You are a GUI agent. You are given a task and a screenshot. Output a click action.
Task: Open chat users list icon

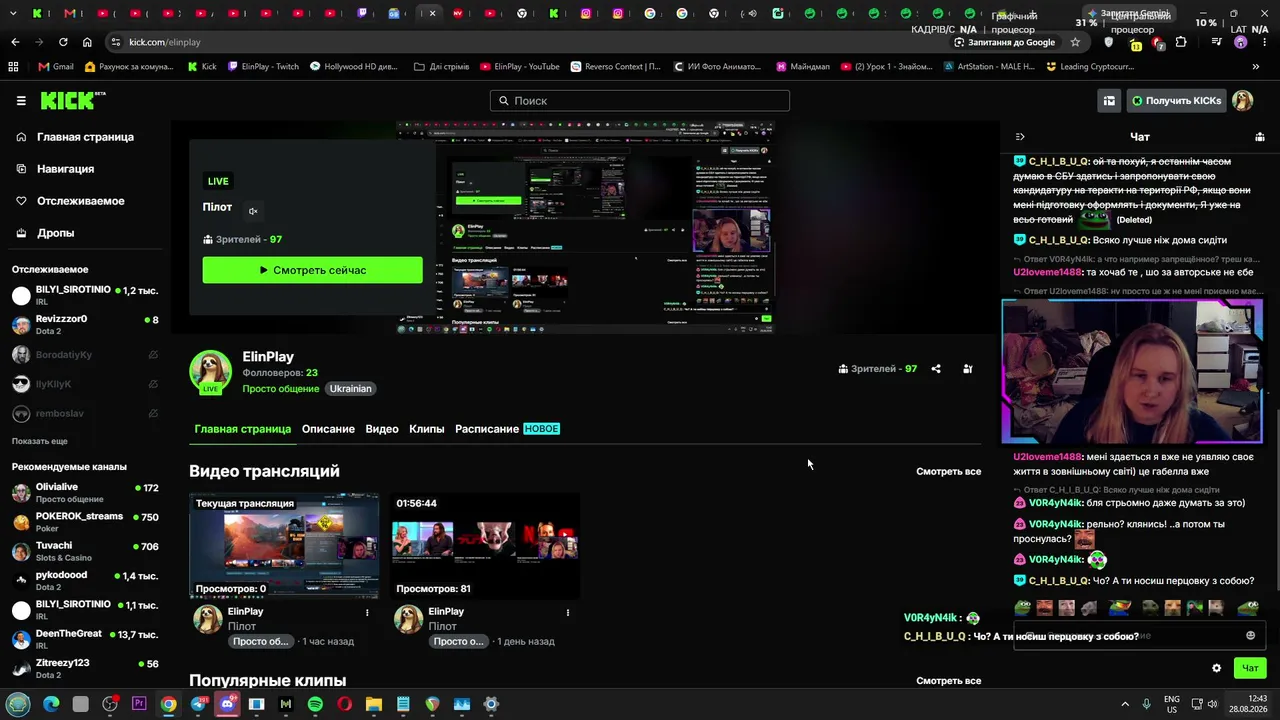tap(1260, 137)
